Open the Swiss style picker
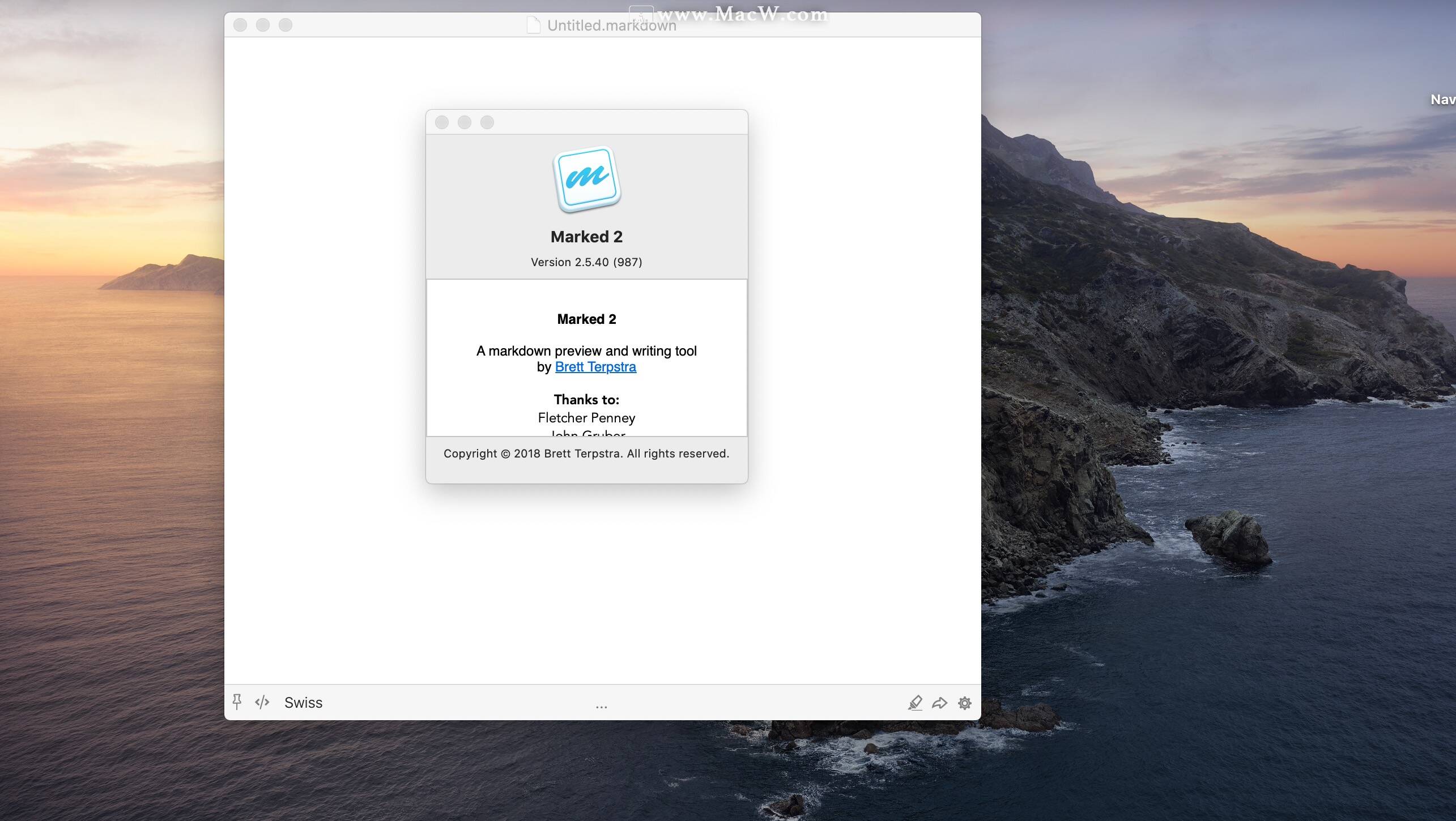 coord(303,703)
